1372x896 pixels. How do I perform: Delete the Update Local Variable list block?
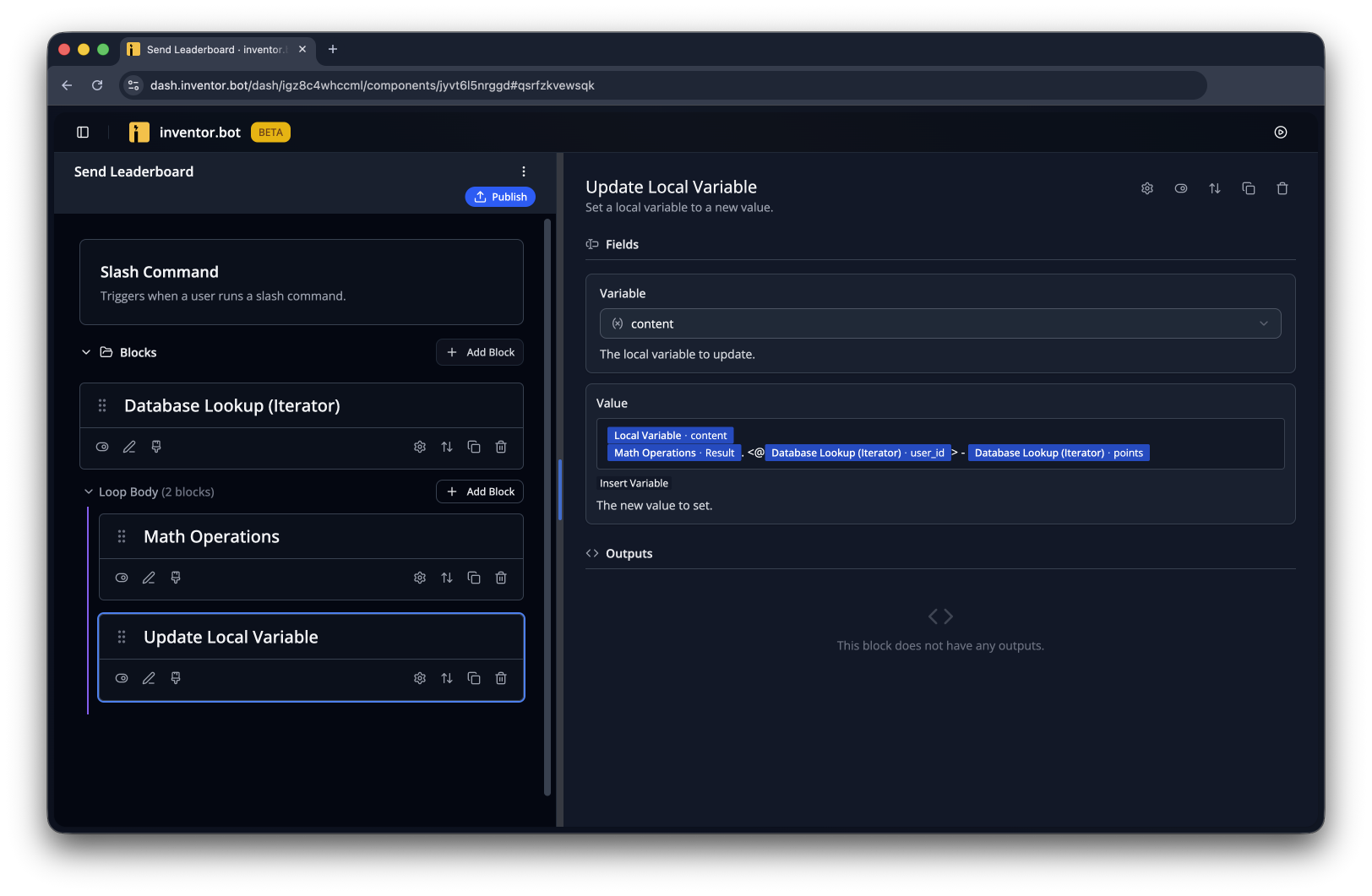[x=501, y=678]
